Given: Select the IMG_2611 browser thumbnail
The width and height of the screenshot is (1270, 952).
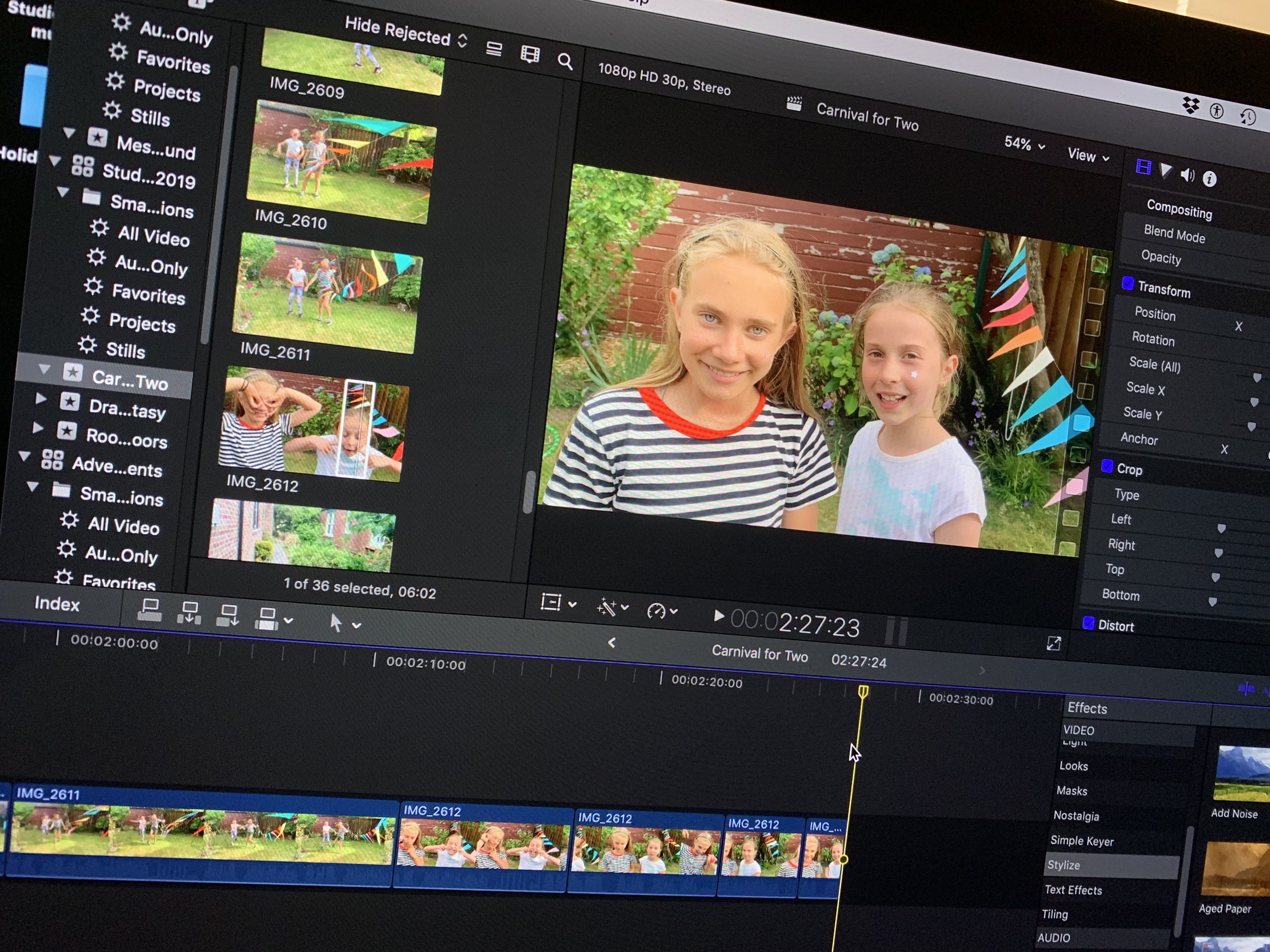Looking at the screenshot, I should (x=327, y=293).
